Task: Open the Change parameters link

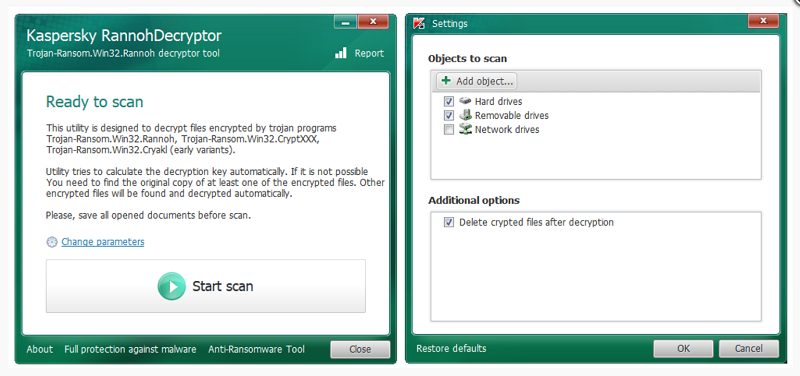Action: [x=103, y=242]
